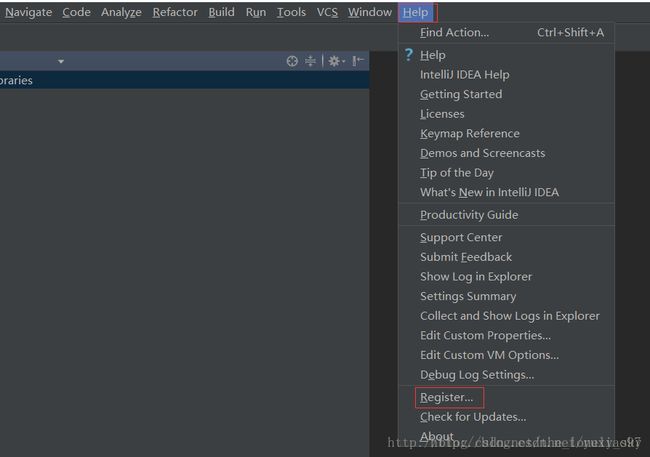This screenshot has height=457, width=650.
Task: Open Demos and Screencasts
Action: (506, 153)
